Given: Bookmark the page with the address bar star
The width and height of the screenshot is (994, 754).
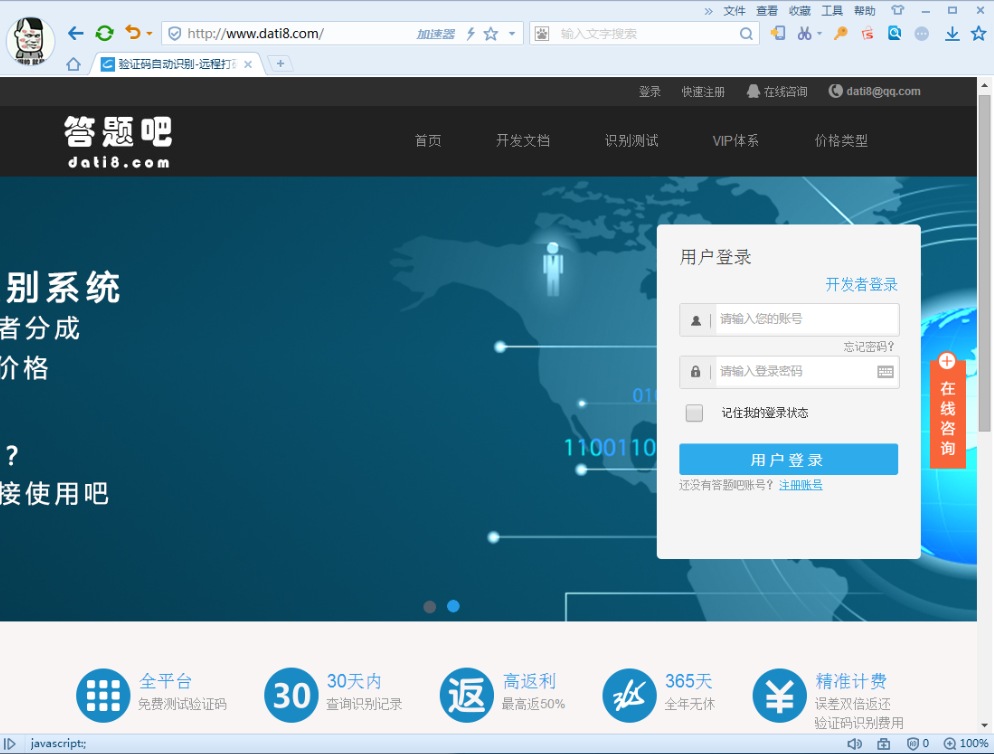Looking at the screenshot, I should (491, 34).
